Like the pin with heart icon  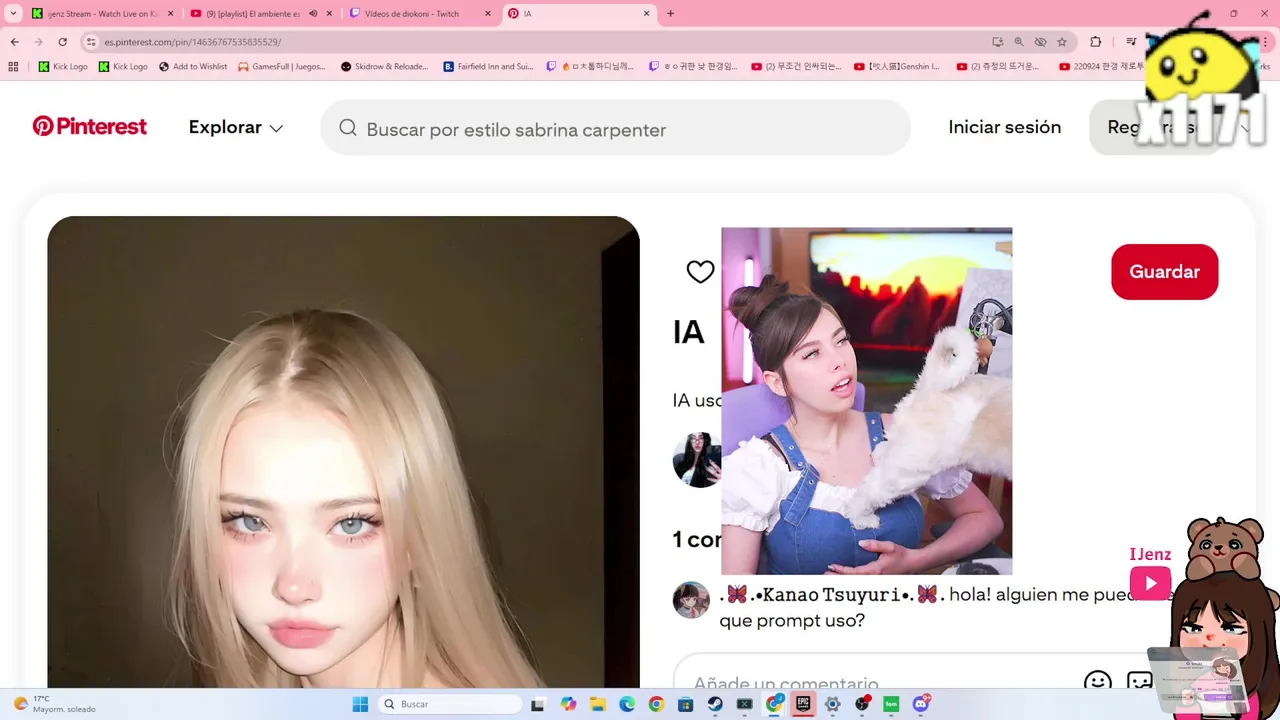tap(700, 272)
